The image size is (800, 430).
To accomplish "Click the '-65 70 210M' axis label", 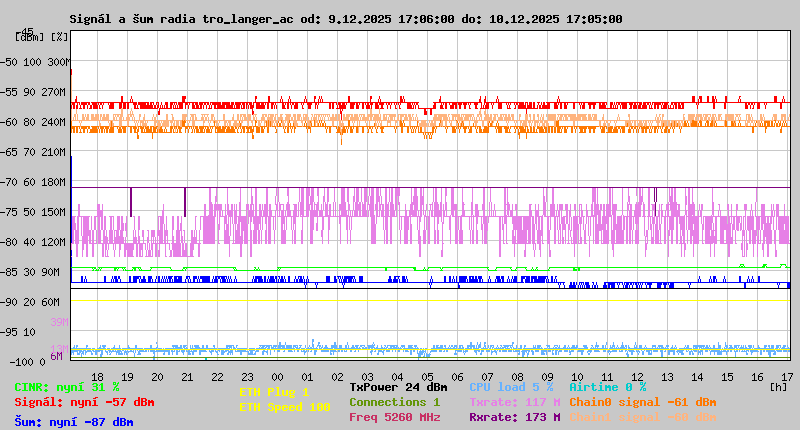I will 33,153.
